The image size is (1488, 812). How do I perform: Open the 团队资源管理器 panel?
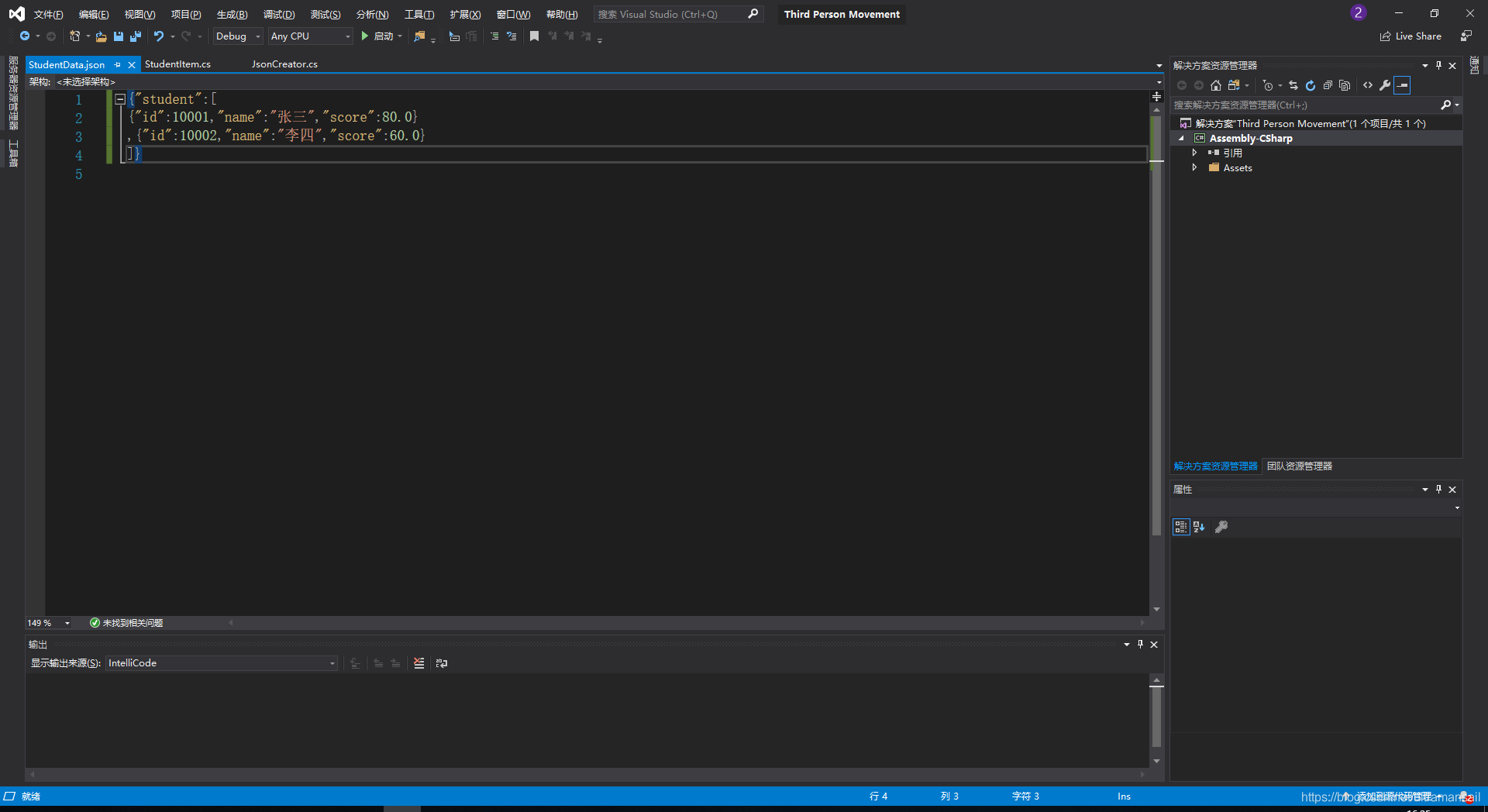click(x=1299, y=466)
